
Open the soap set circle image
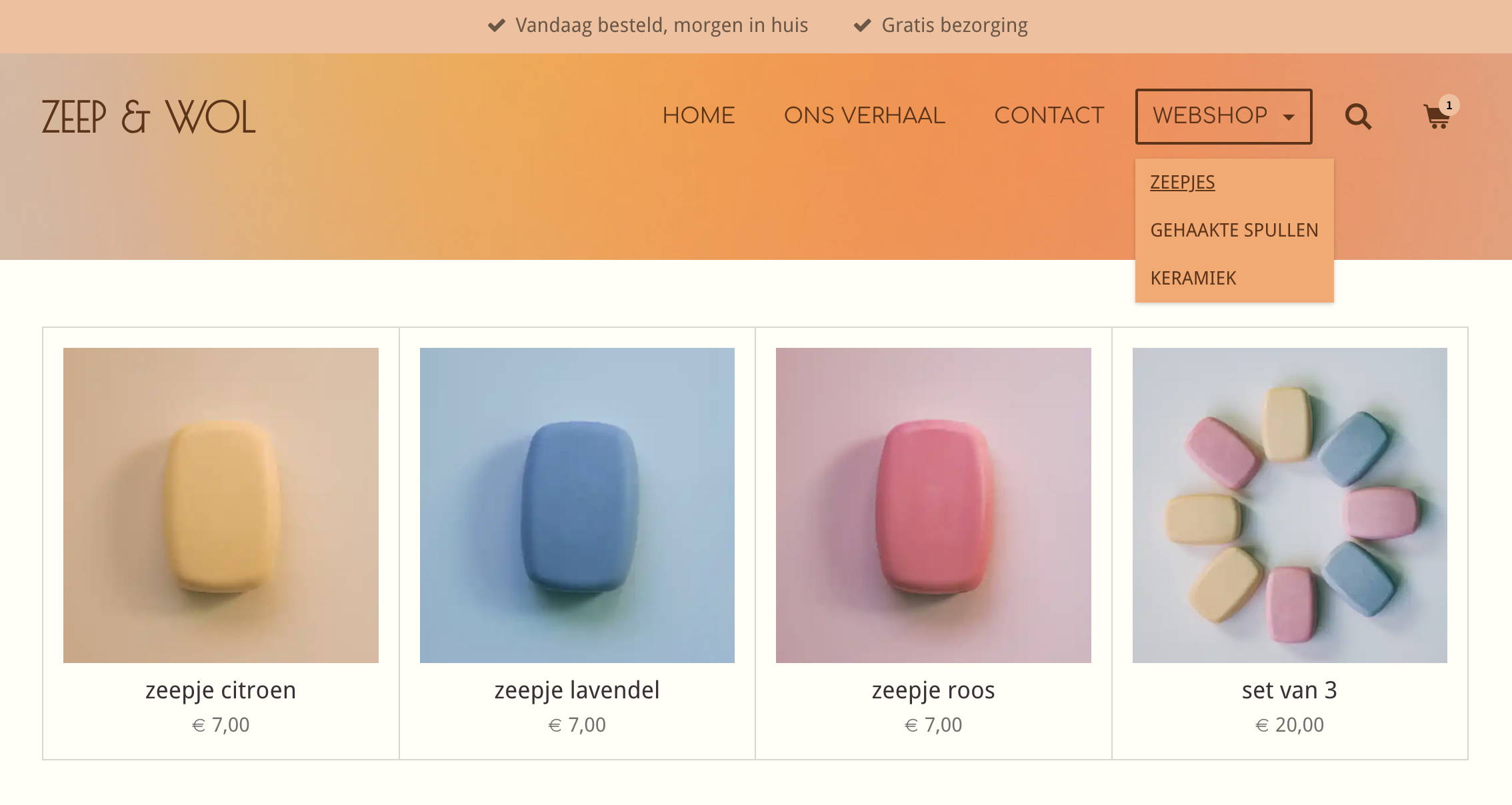(1289, 505)
